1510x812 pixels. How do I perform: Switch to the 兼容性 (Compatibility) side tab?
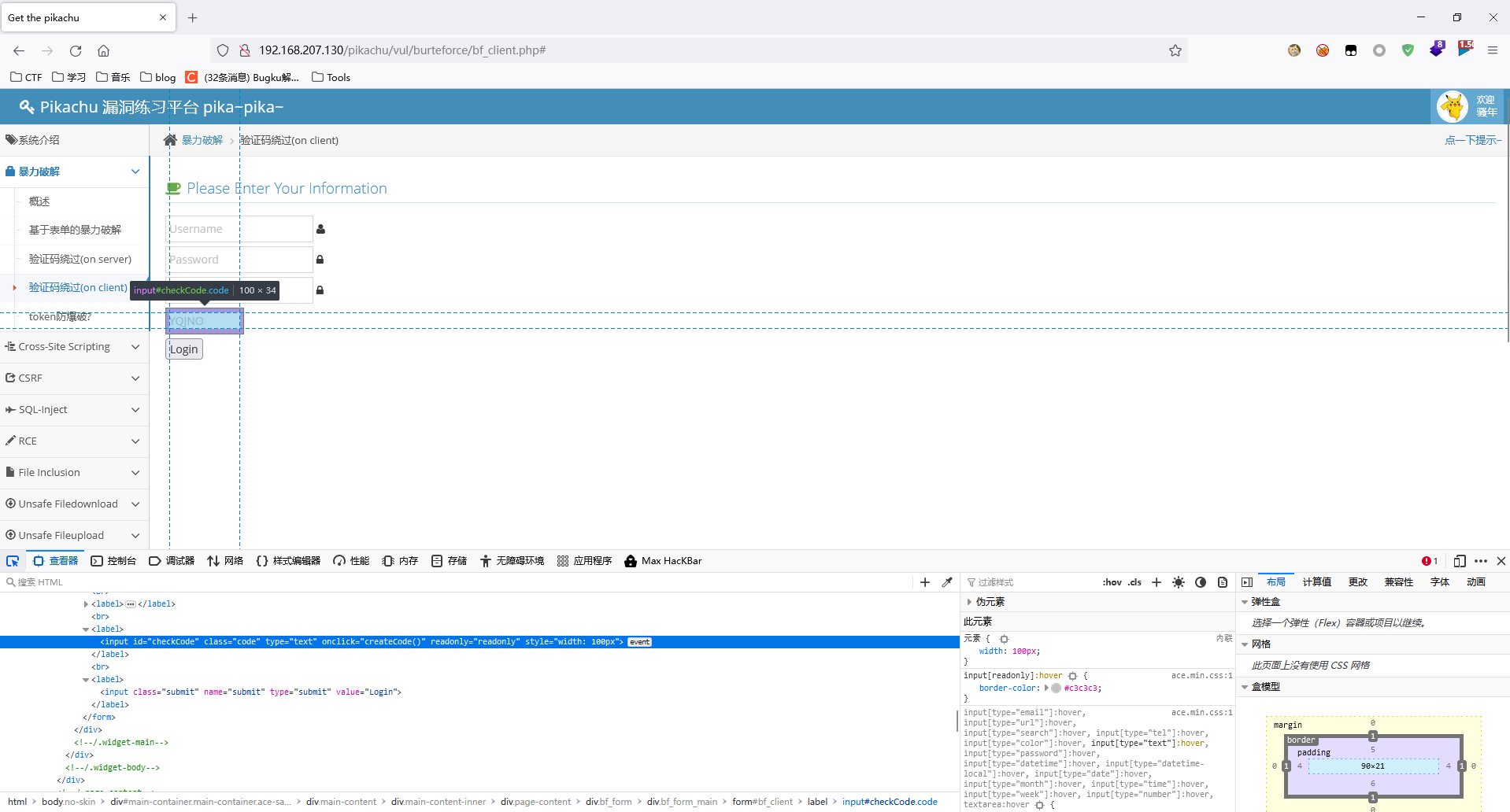[x=1399, y=582]
